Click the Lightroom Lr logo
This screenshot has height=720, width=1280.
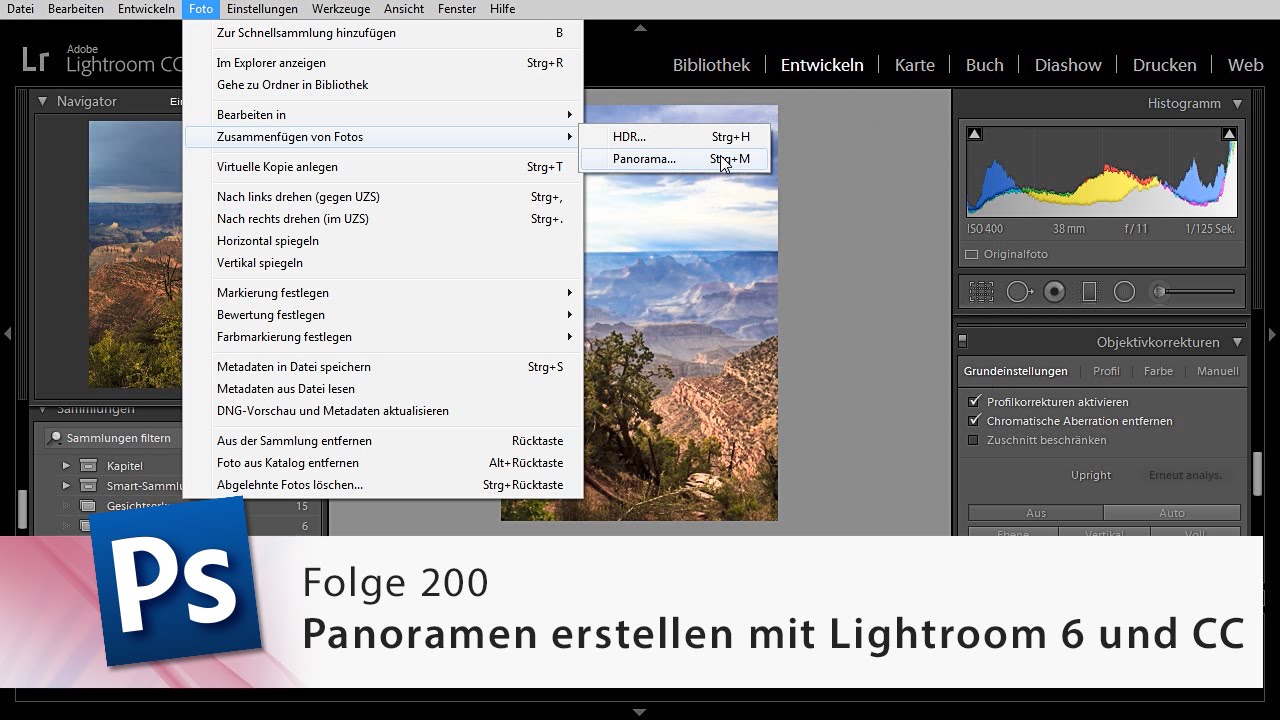(36, 60)
